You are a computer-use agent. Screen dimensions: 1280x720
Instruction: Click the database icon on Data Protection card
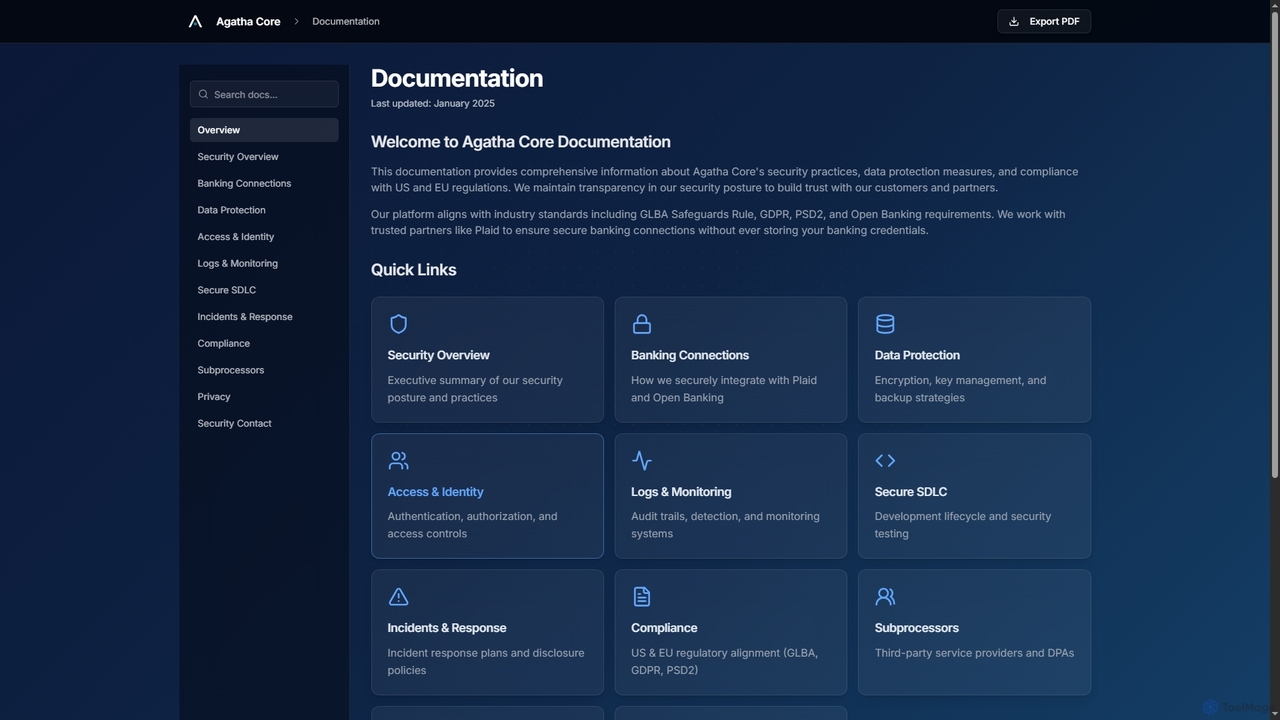(x=885, y=324)
